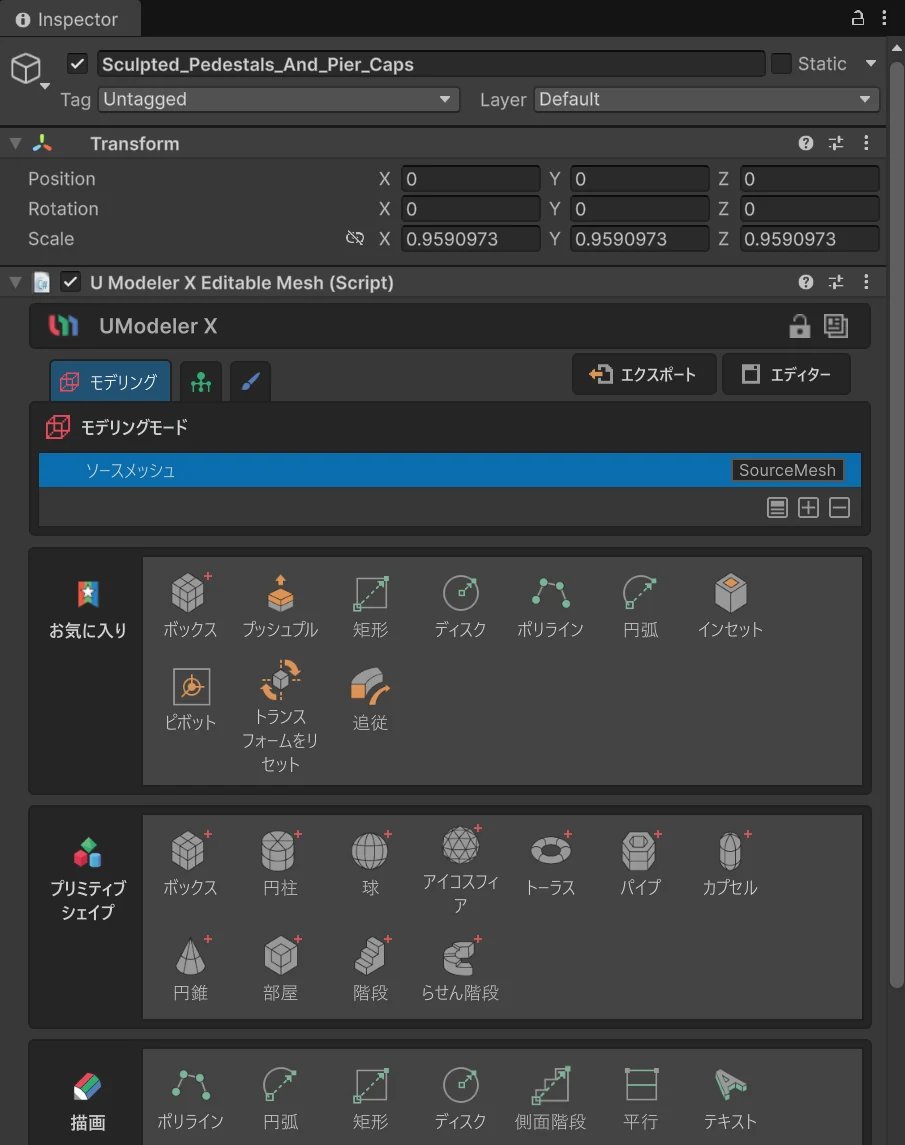Select the Disk (ディスク) tool in Favorites
The height and width of the screenshot is (1145, 905).
(x=460, y=606)
